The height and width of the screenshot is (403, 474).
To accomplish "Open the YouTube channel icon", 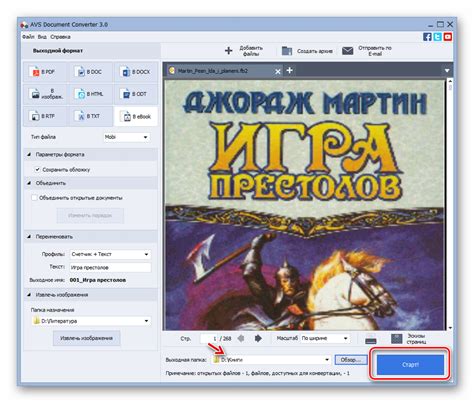I will (x=448, y=36).
